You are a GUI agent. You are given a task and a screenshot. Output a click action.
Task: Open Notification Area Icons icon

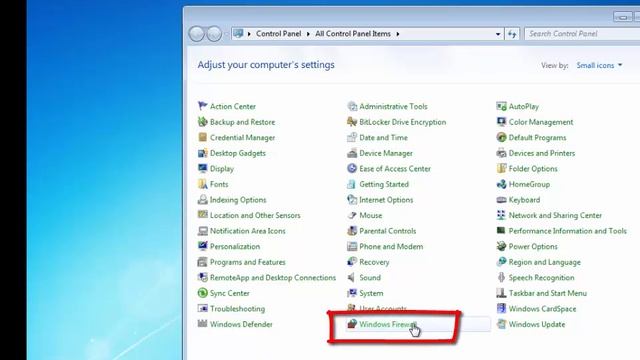point(202,231)
